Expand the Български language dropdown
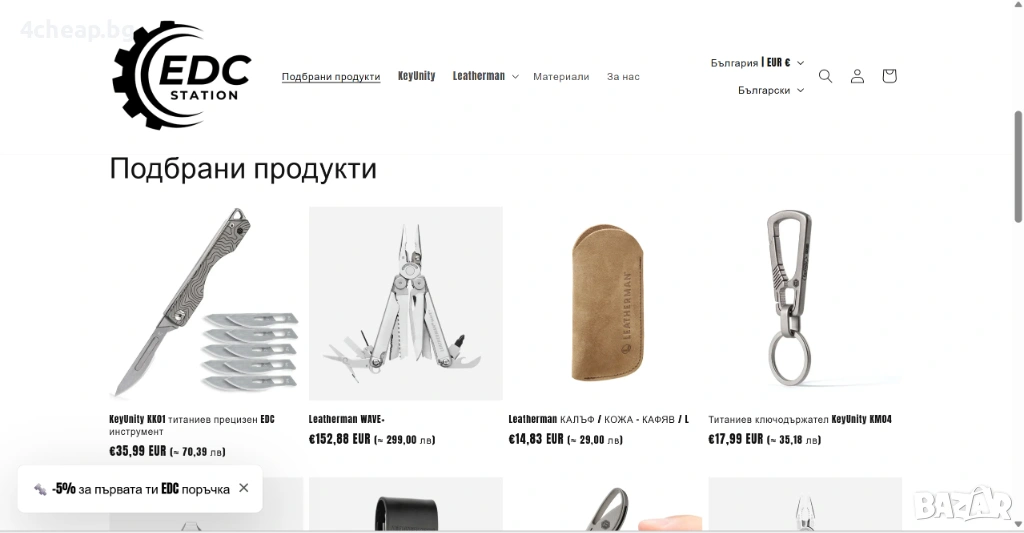The width and height of the screenshot is (1024, 533). [771, 90]
